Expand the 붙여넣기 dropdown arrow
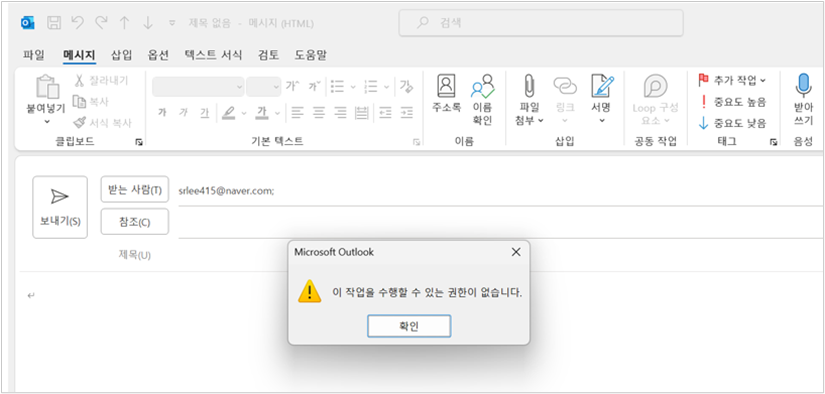 pyautogui.click(x=46, y=122)
